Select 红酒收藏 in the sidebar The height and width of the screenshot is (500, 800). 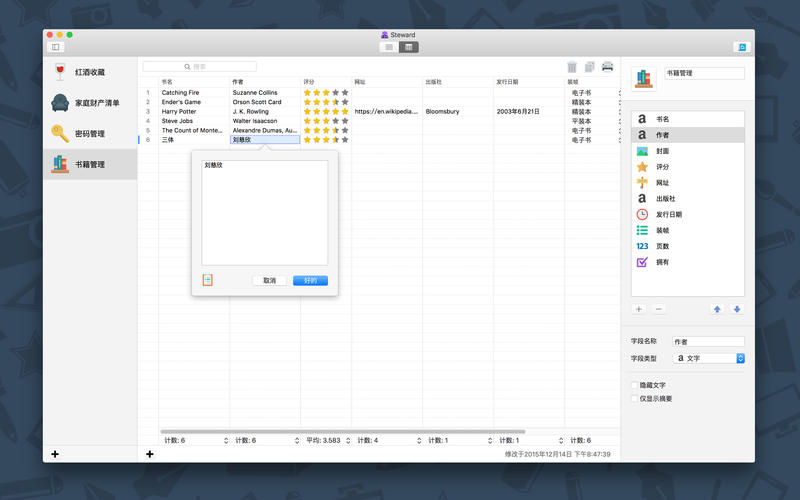(90, 72)
